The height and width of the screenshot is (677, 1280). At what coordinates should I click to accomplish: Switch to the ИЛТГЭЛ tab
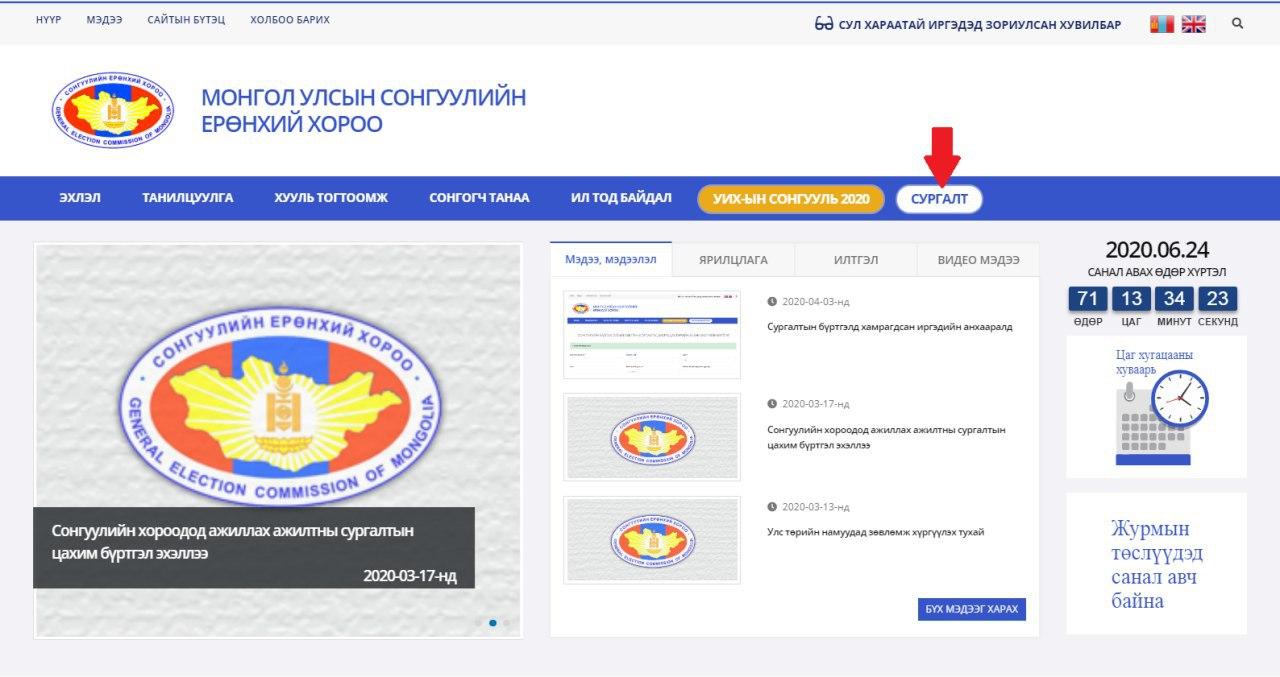click(x=856, y=260)
